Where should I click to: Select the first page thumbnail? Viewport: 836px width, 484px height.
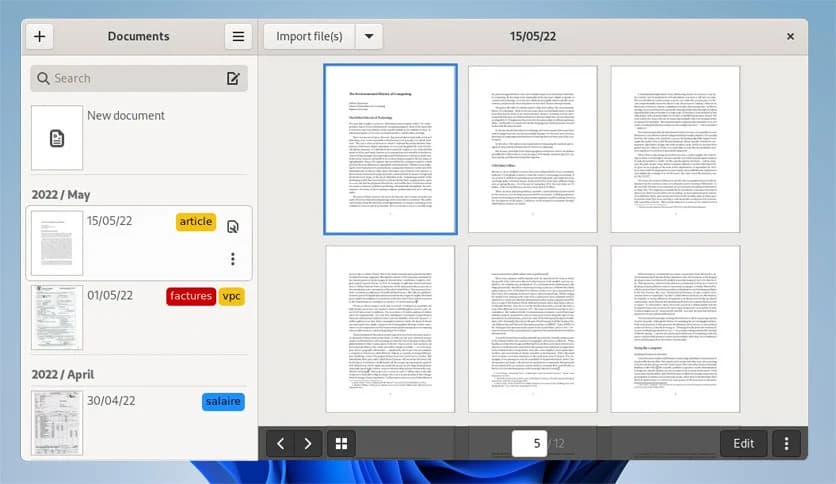tap(390, 149)
